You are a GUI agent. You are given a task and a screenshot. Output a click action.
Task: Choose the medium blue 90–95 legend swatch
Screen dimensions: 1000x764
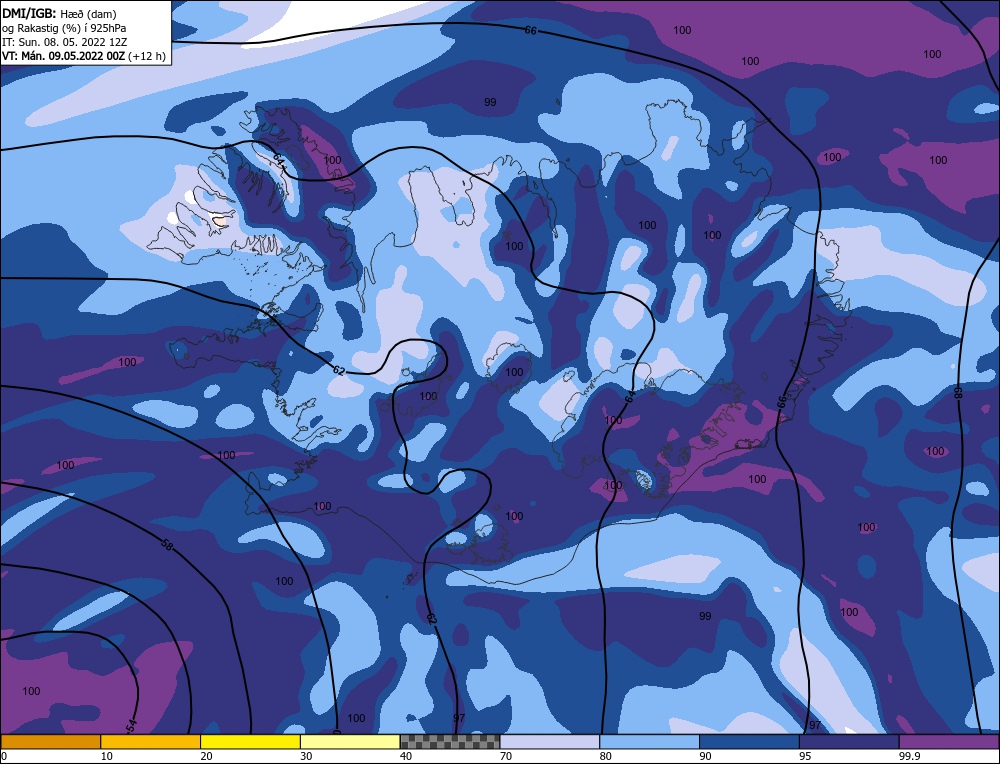coord(749,741)
